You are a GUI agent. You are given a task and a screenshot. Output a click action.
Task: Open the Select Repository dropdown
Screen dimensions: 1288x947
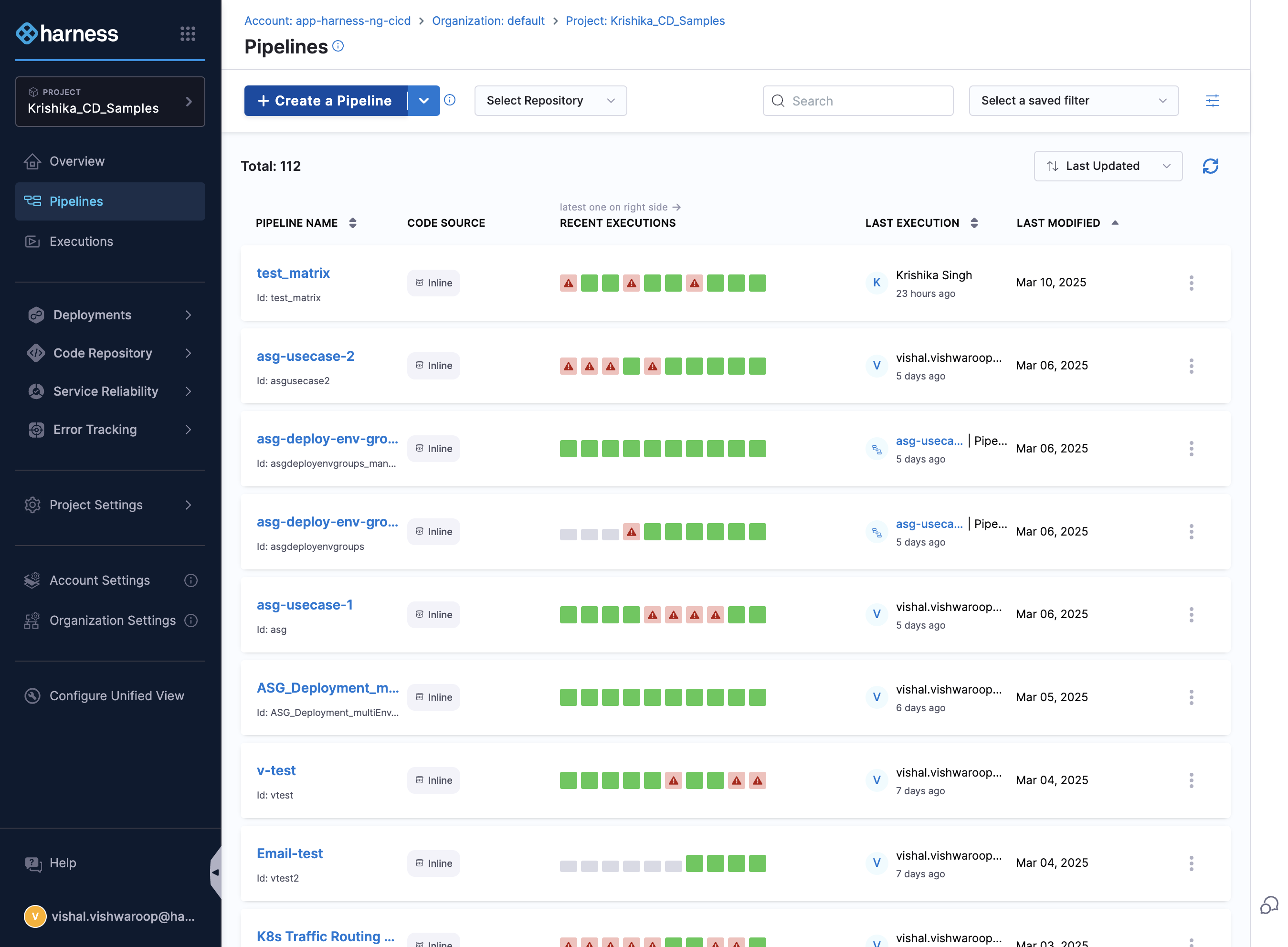(550, 101)
